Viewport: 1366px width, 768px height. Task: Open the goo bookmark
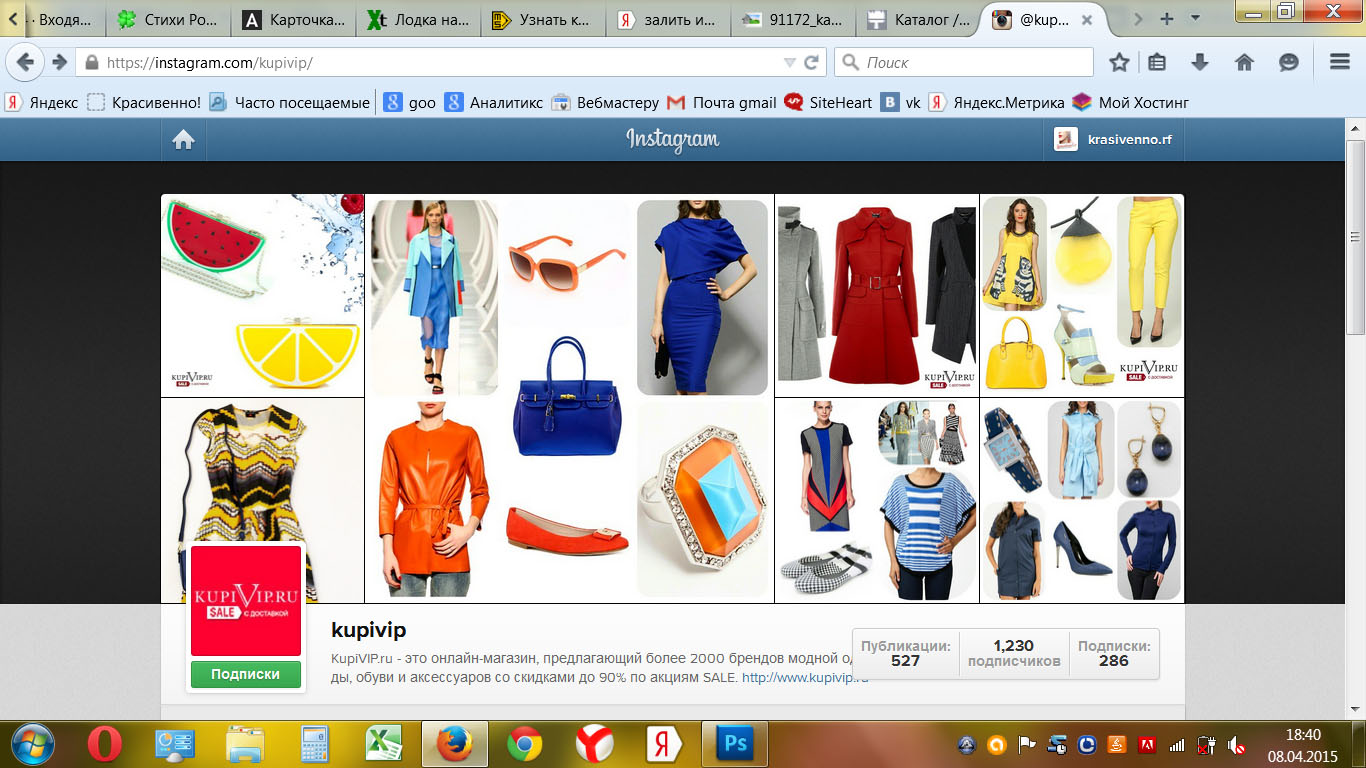click(x=410, y=102)
